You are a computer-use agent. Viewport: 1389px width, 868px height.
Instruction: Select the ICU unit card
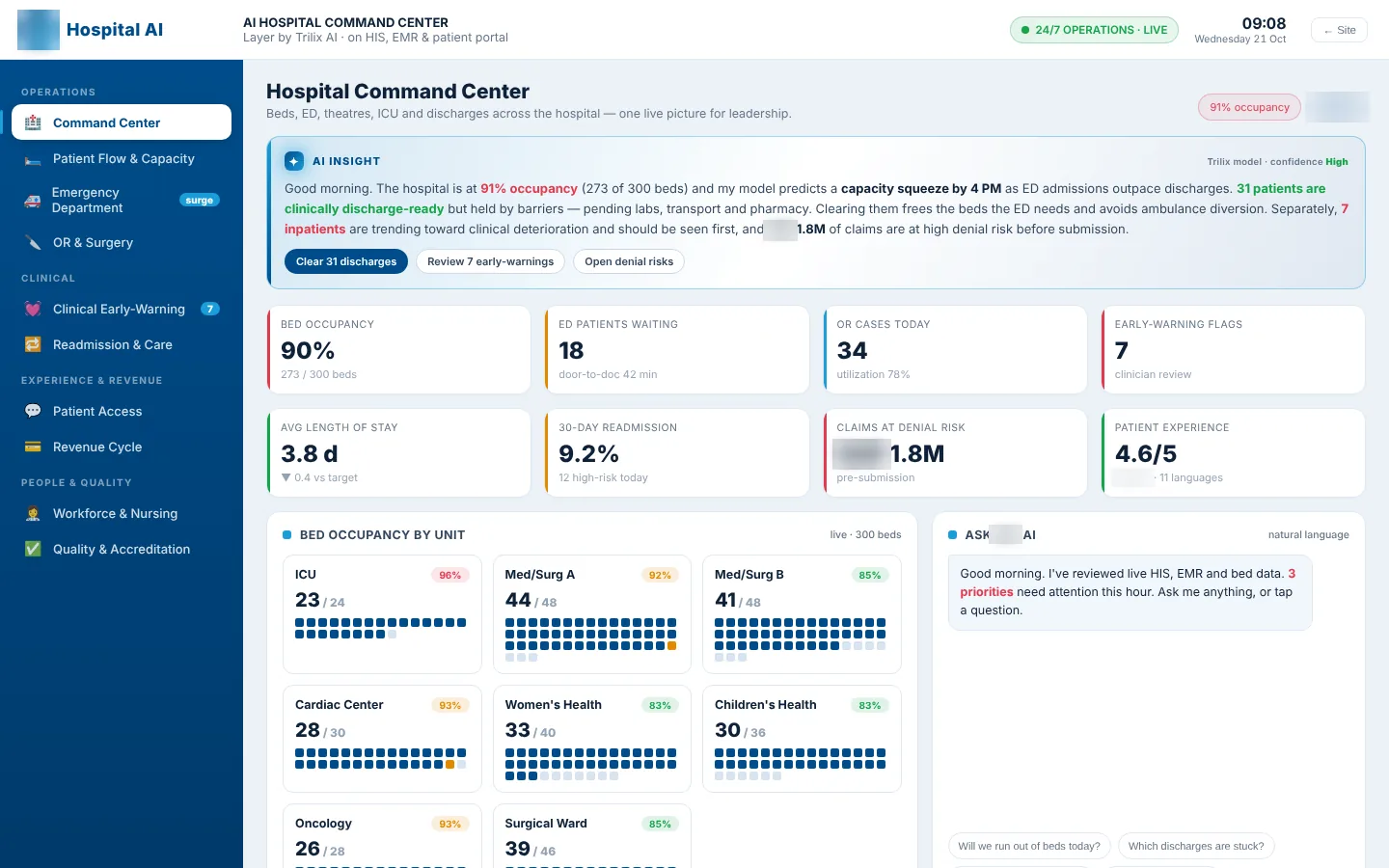pos(382,614)
